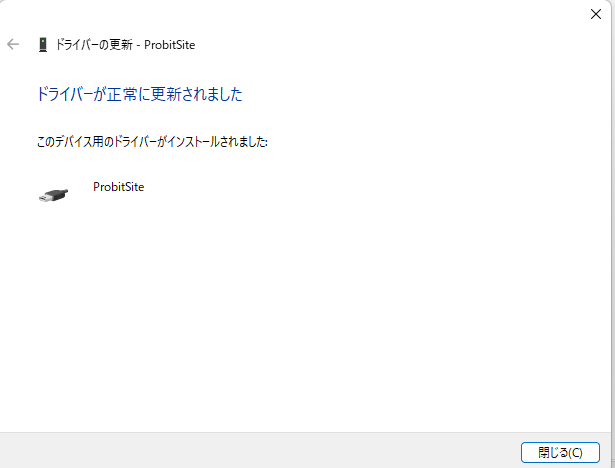The width and height of the screenshot is (615, 468).
Task: Click the device icon beside the title
Action: 43,45
